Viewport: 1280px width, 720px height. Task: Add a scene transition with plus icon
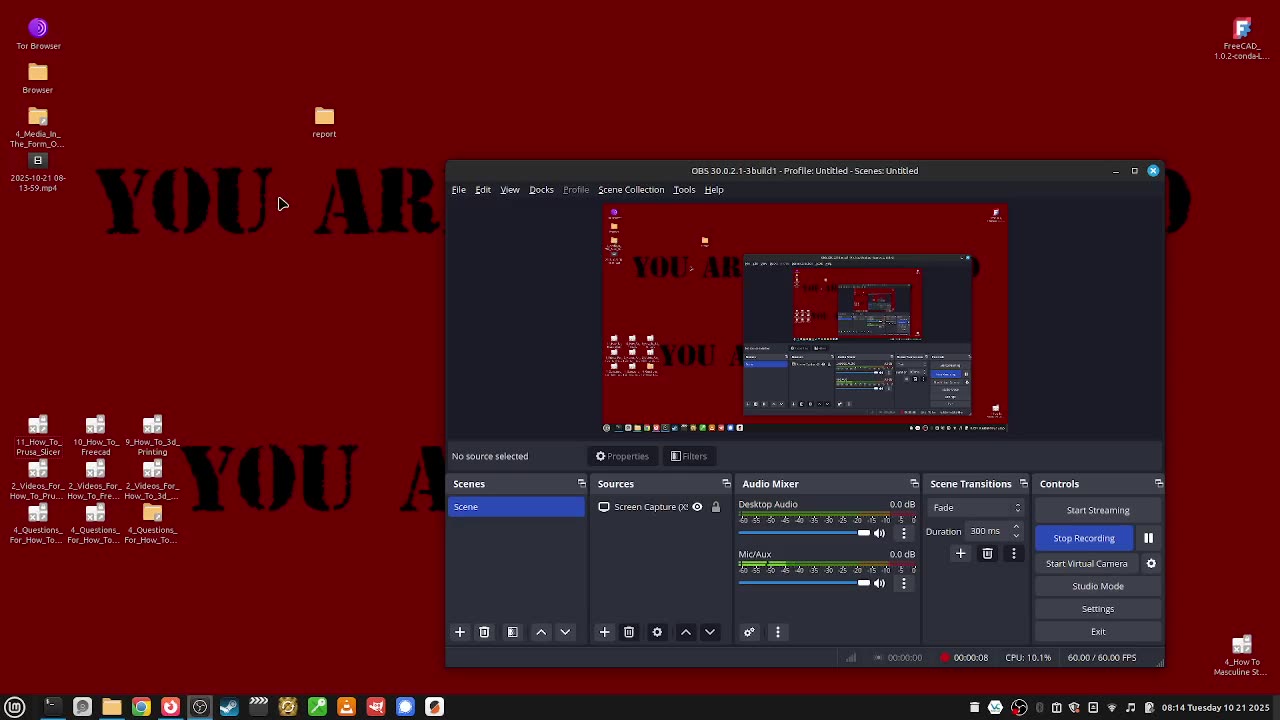[960, 554]
